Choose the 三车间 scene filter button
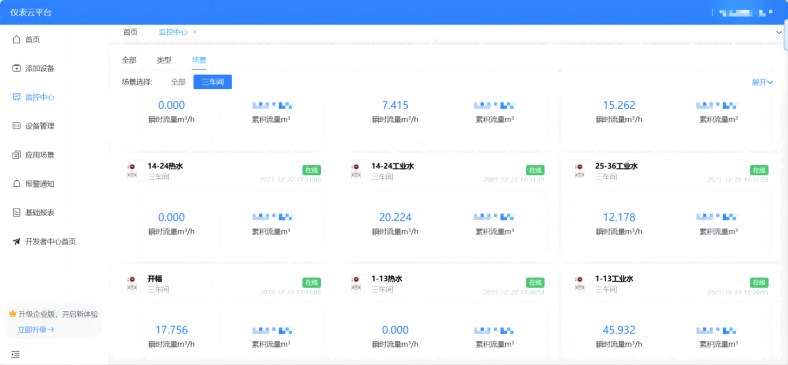Viewport: 788px width, 365px height. 213,82
